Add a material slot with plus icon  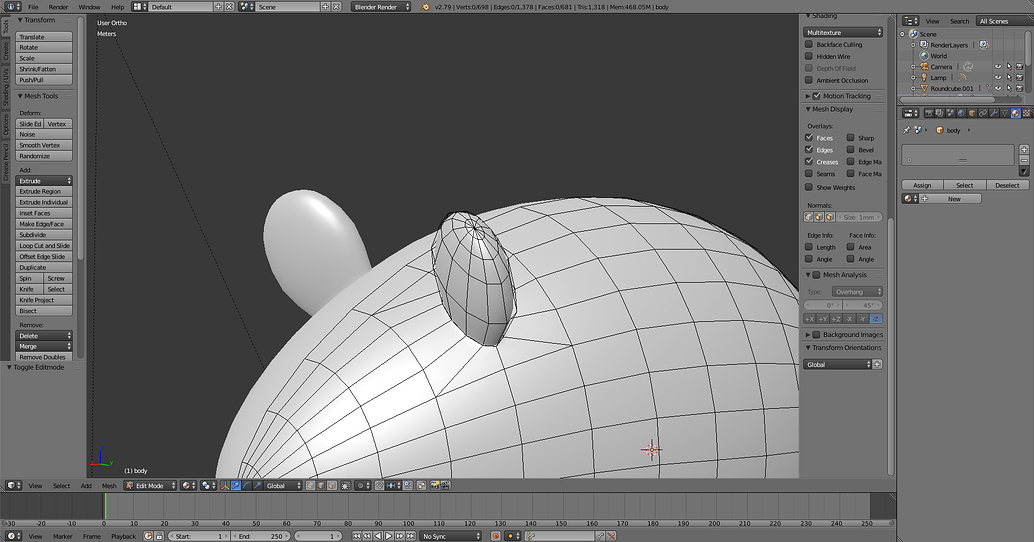pyautogui.click(x=1024, y=150)
